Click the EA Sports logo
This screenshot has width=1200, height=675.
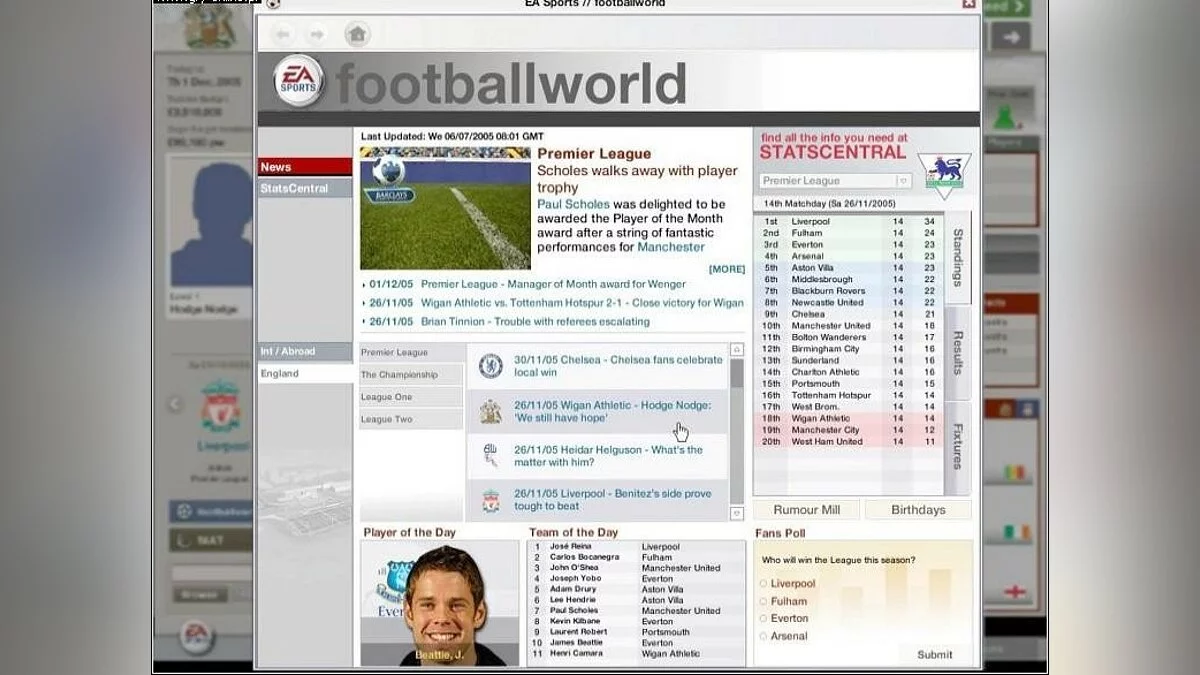coord(298,81)
